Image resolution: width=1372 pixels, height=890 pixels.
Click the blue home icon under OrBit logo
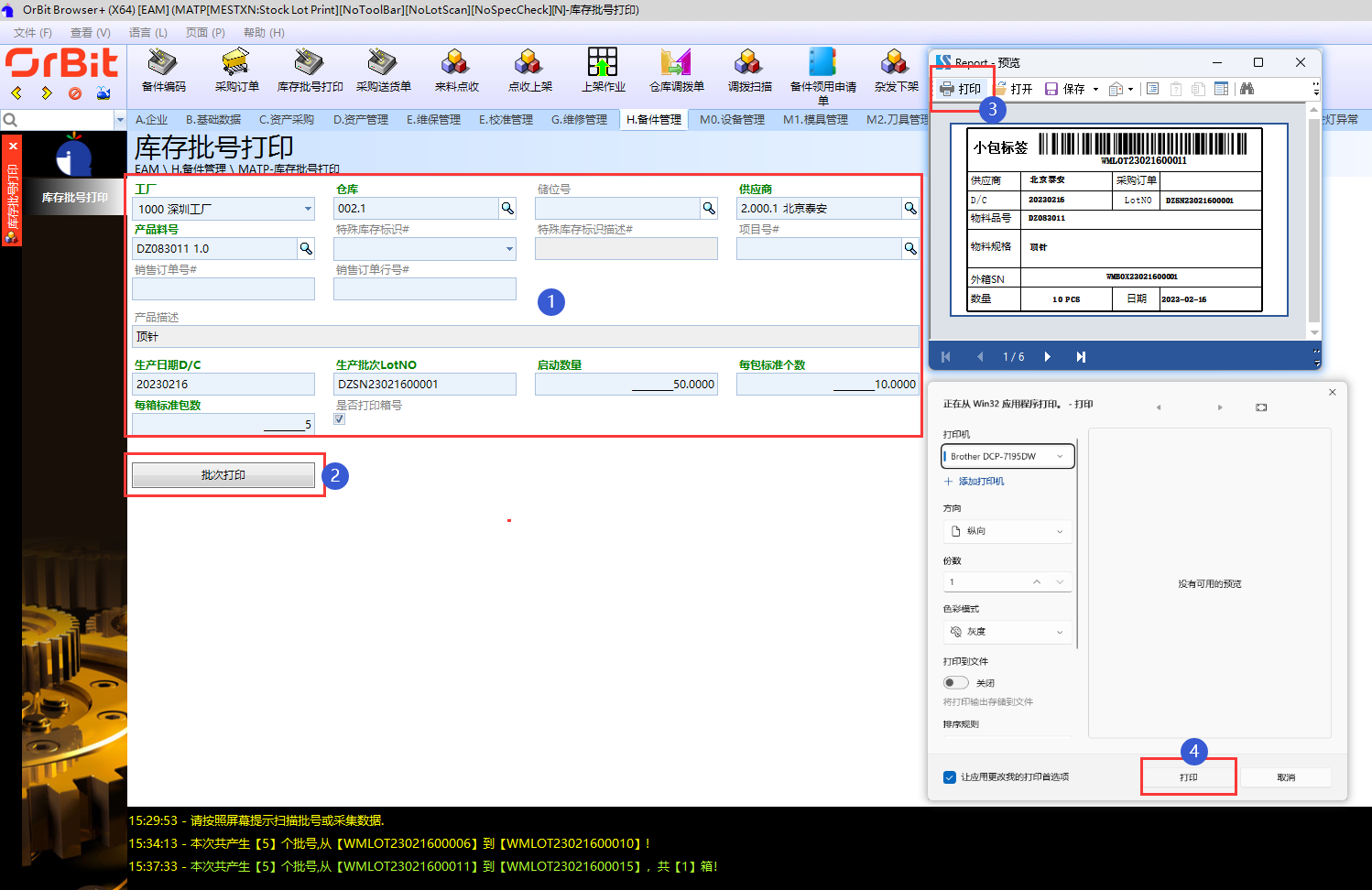coord(103,93)
